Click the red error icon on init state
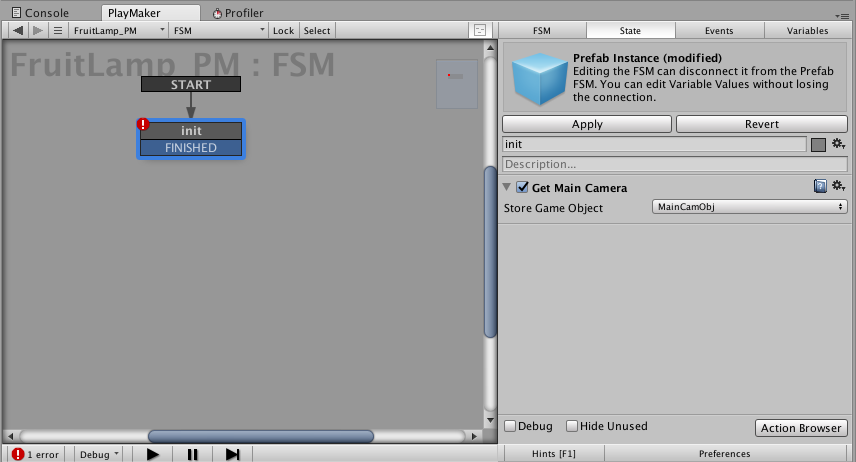This screenshot has height=462, width=856. point(143,124)
